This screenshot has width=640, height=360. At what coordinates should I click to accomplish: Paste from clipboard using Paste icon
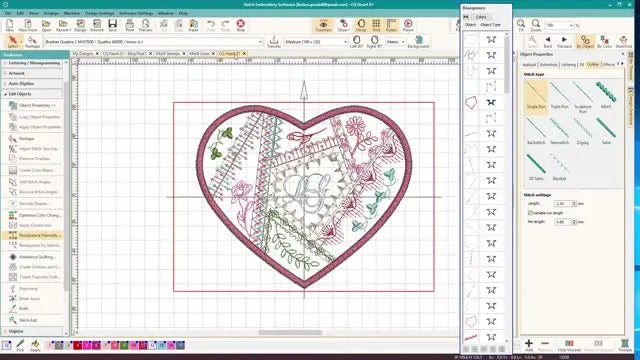(193, 25)
